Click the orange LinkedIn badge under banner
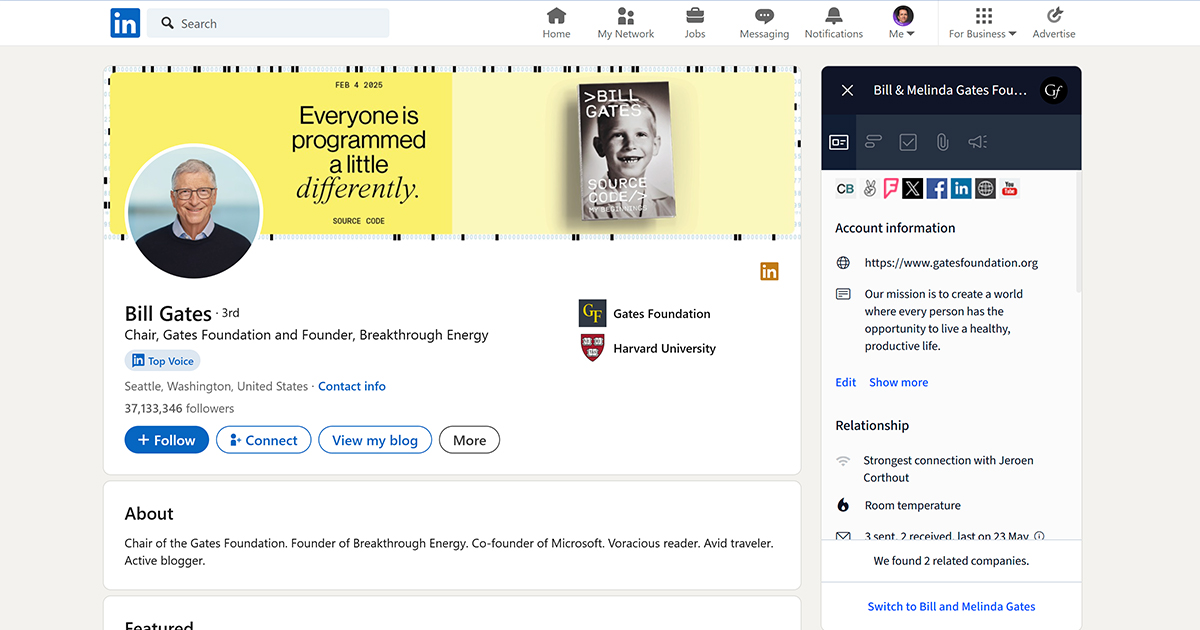 pos(769,271)
